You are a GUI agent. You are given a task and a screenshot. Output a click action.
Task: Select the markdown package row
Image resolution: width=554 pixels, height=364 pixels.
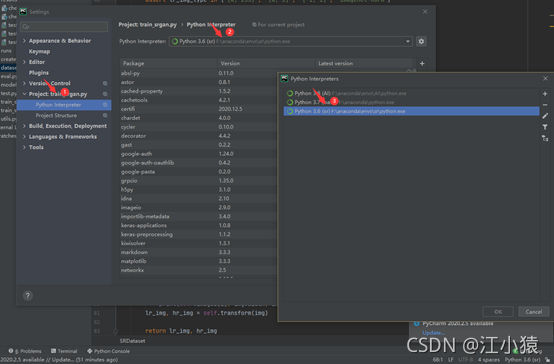point(198,252)
